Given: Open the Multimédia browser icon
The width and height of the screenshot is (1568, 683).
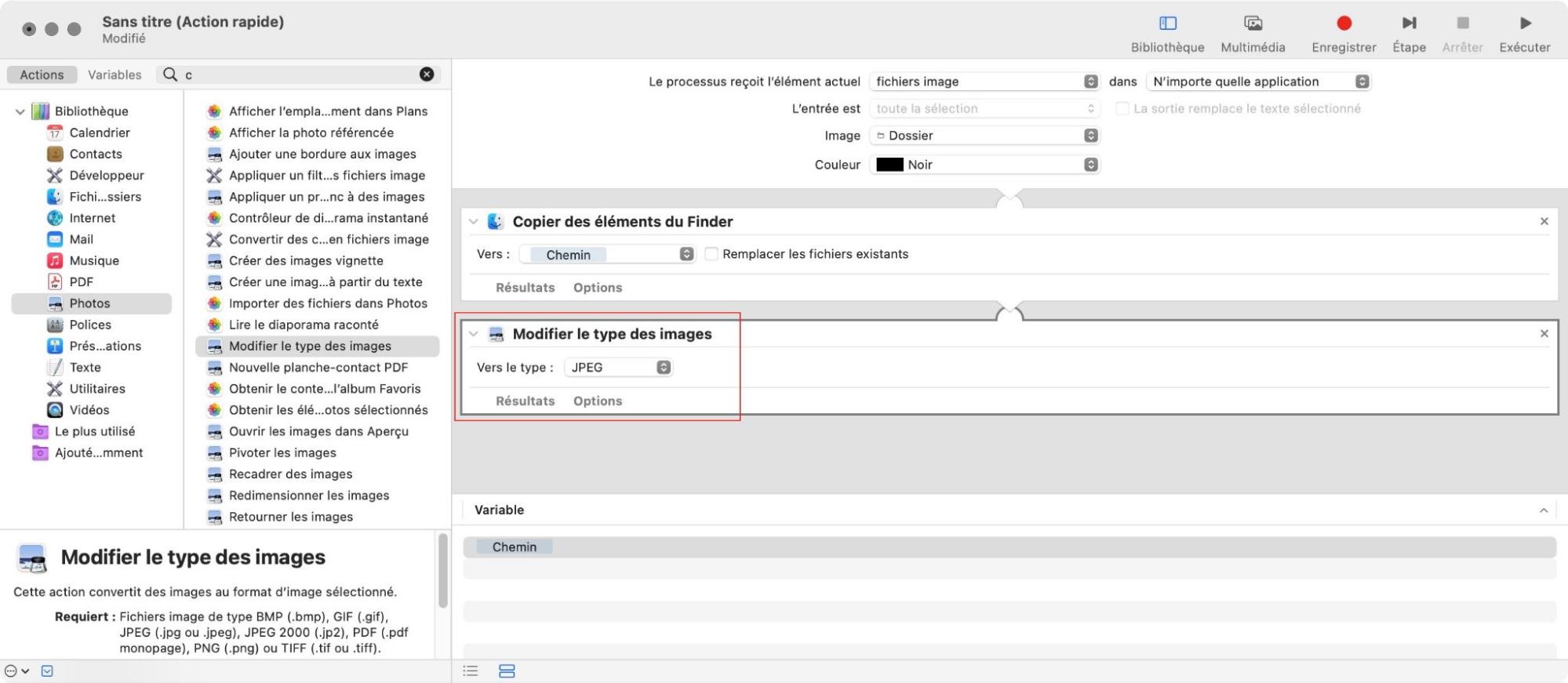Looking at the screenshot, I should 1253,24.
